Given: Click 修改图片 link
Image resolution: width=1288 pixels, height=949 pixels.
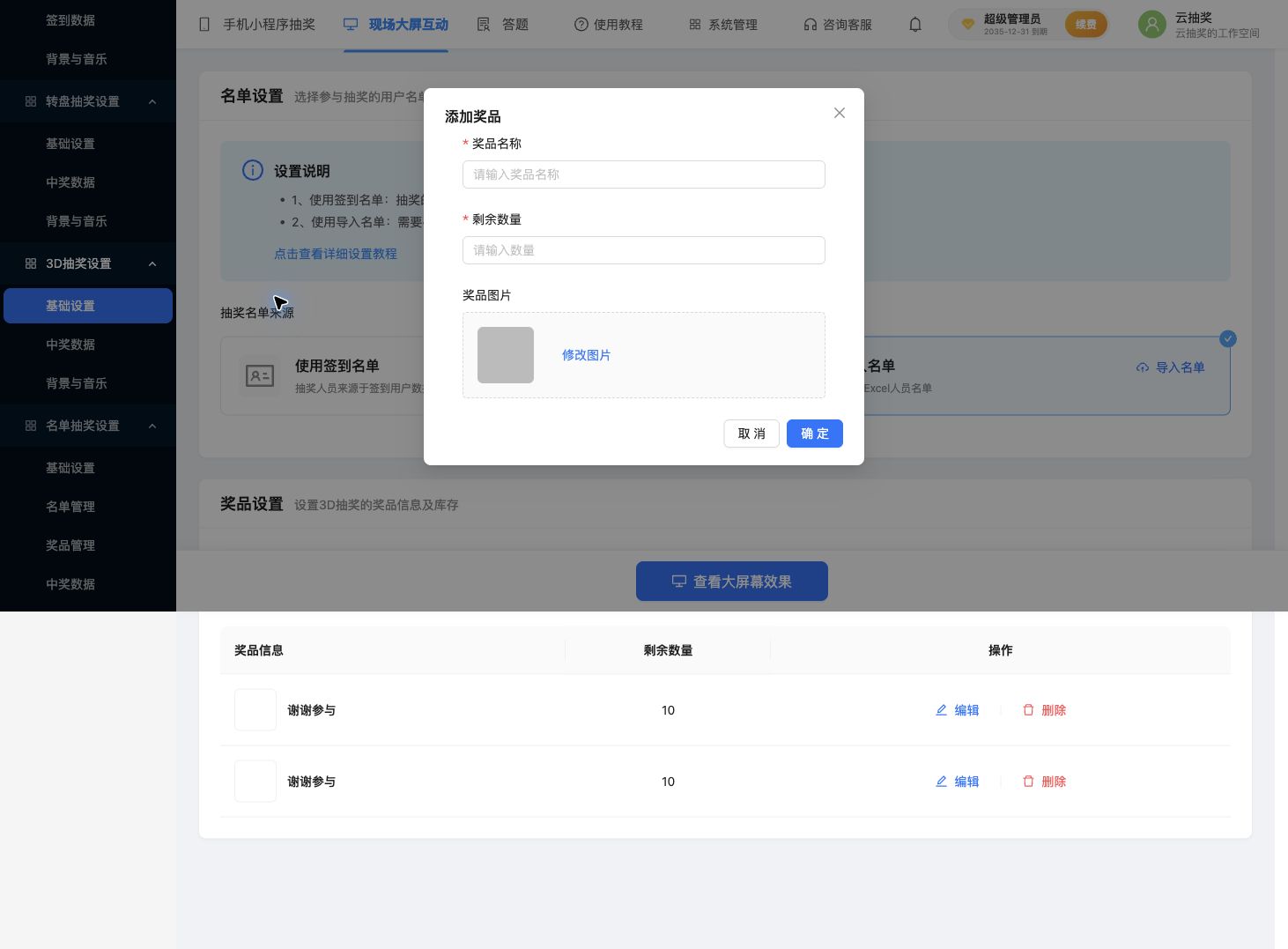Looking at the screenshot, I should (x=586, y=355).
